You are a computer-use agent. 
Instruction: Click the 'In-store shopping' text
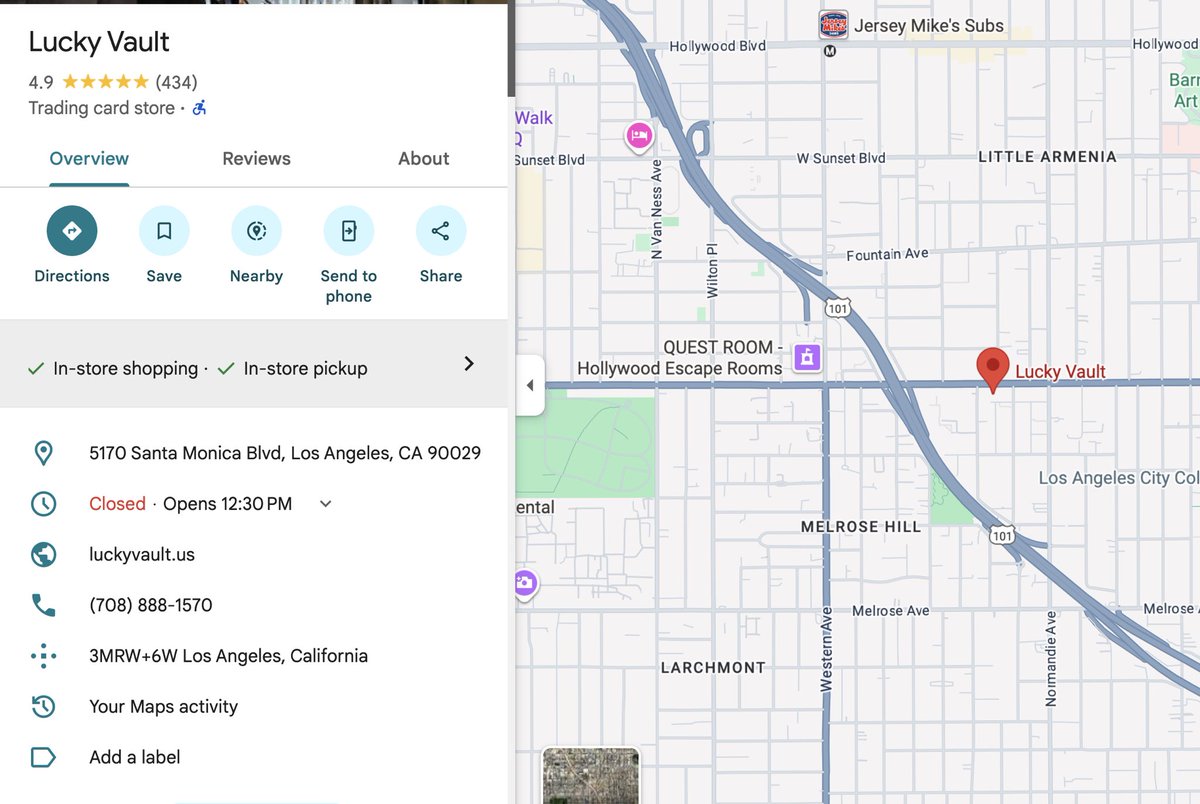pyautogui.click(x=126, y=368)
